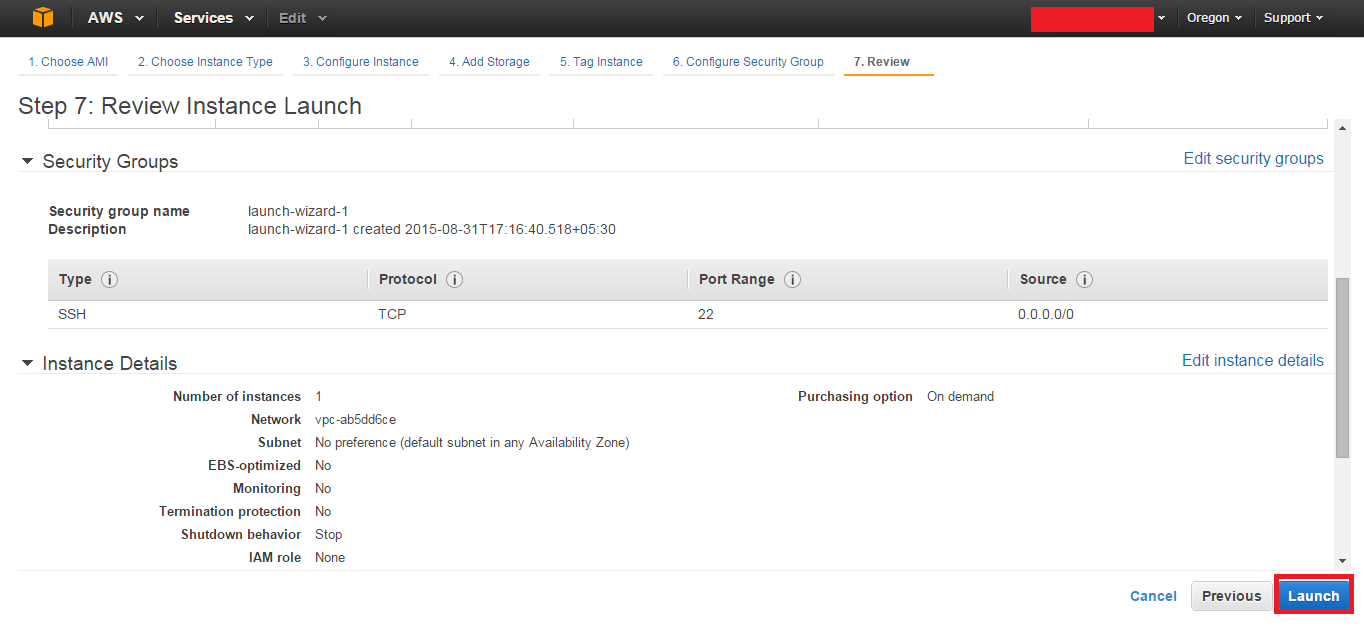This screenshot has width=1364, height=633.
Task: Open the Support dropdown menu
Action: [x=1293, y=18]
